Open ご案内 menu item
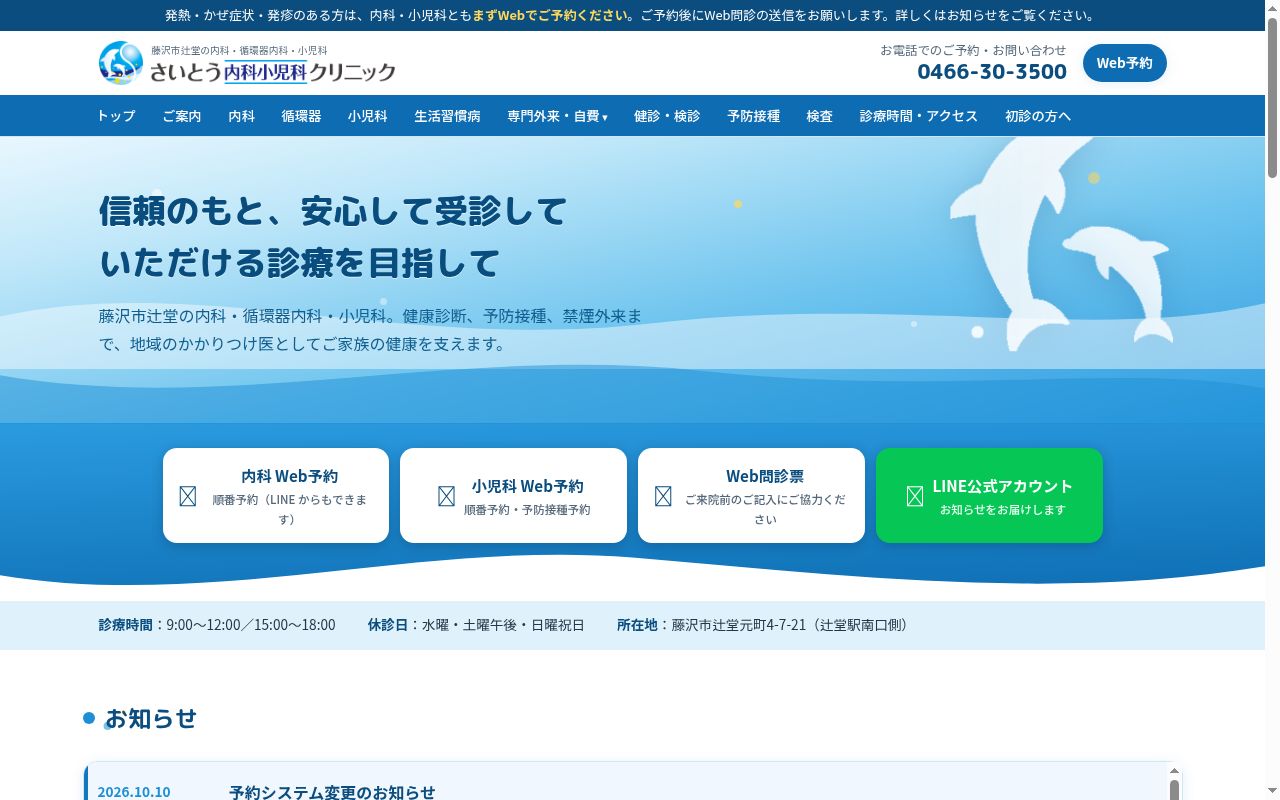The height and width of the screenshot is (800, 1280). coord(182,116)
